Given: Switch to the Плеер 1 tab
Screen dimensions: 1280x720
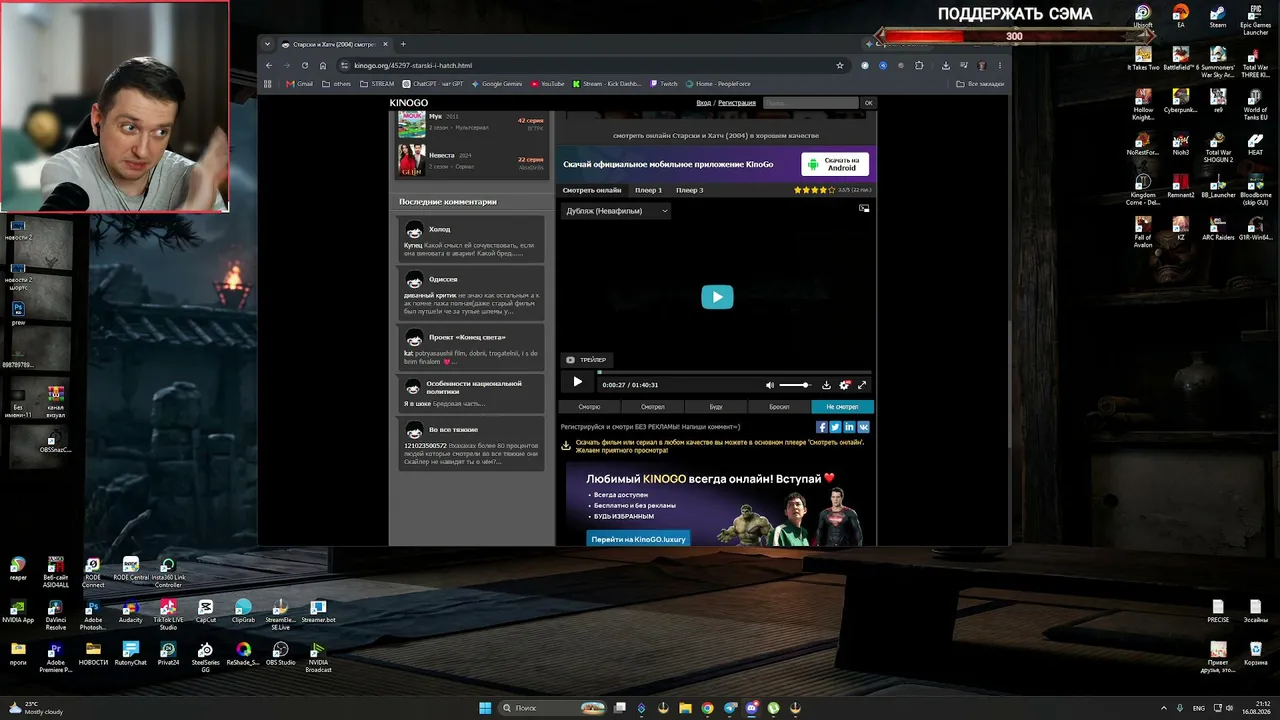Looking at the screenshot, I should [x=648, y=190].
